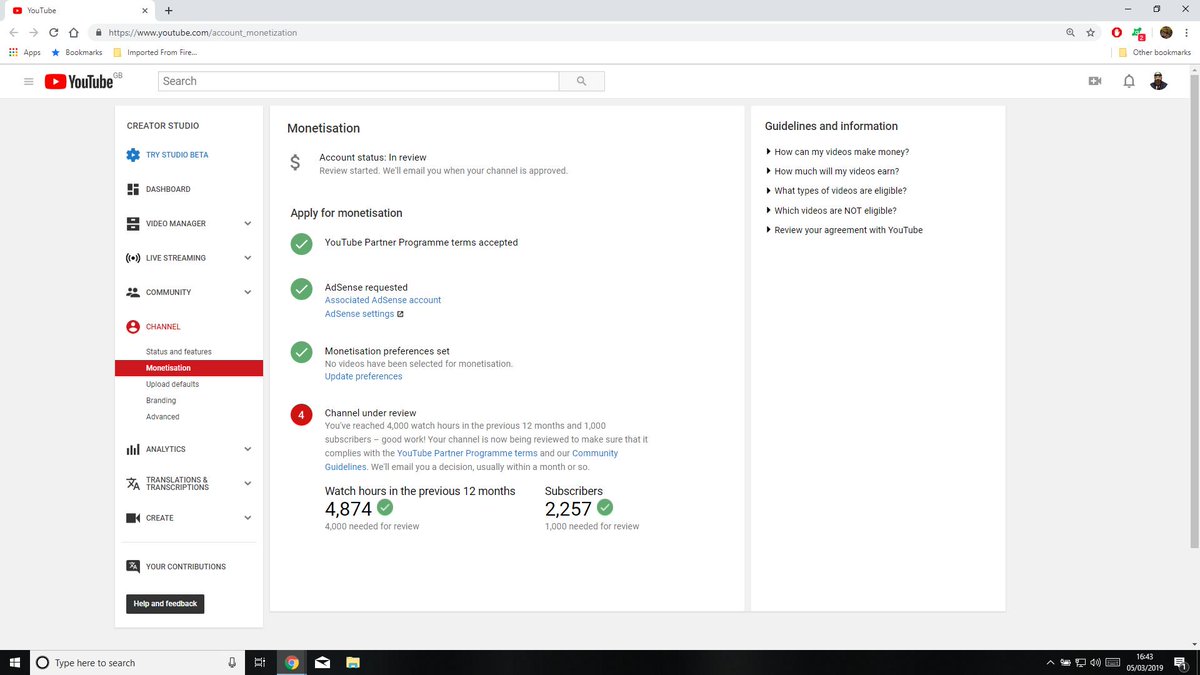Open the YouTube Partner Programme terms link
This screenshot has width=1200, height=675.
467,453
